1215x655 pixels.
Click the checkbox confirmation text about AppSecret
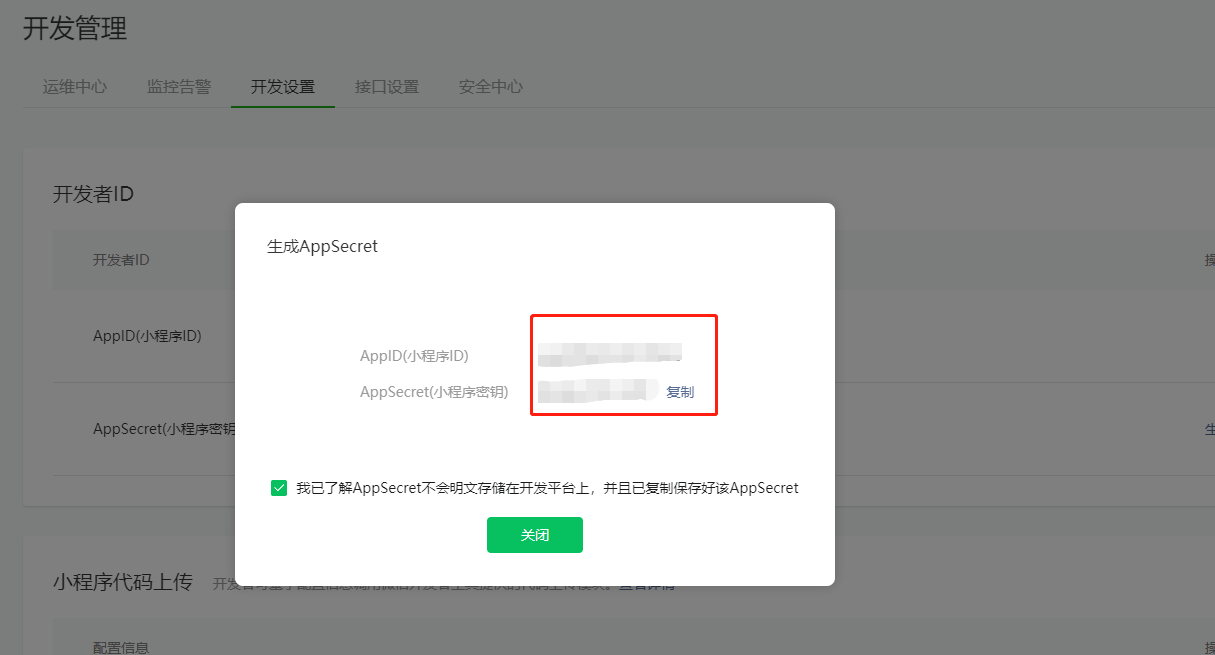coord(547,488)
